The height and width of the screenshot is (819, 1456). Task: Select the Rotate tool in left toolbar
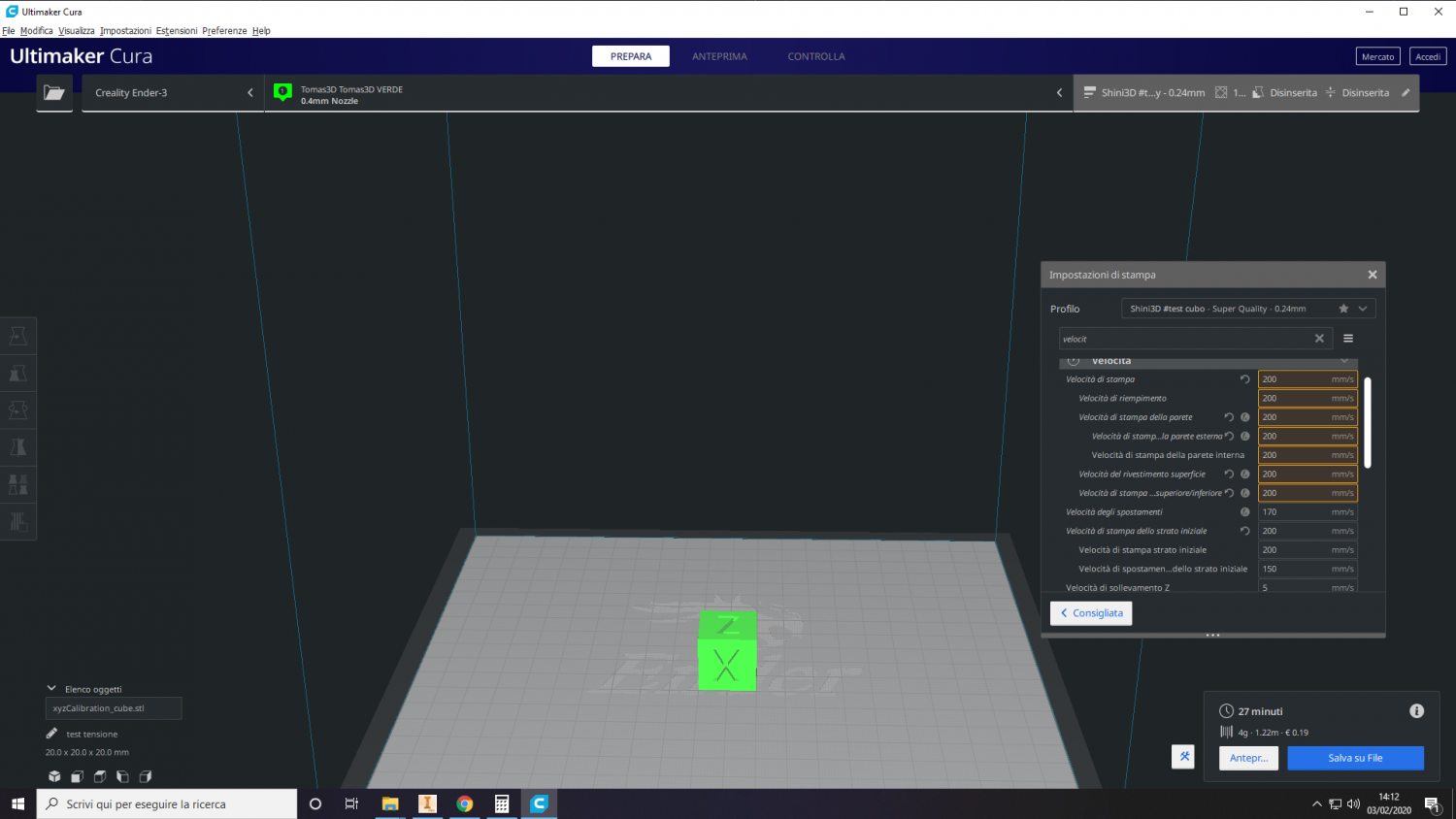click(x=18, y=410)
